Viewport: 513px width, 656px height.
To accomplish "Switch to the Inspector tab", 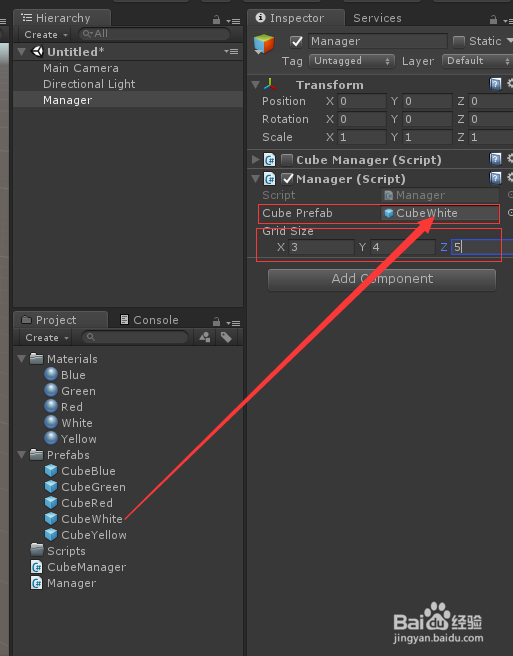I will click(296, 18).
